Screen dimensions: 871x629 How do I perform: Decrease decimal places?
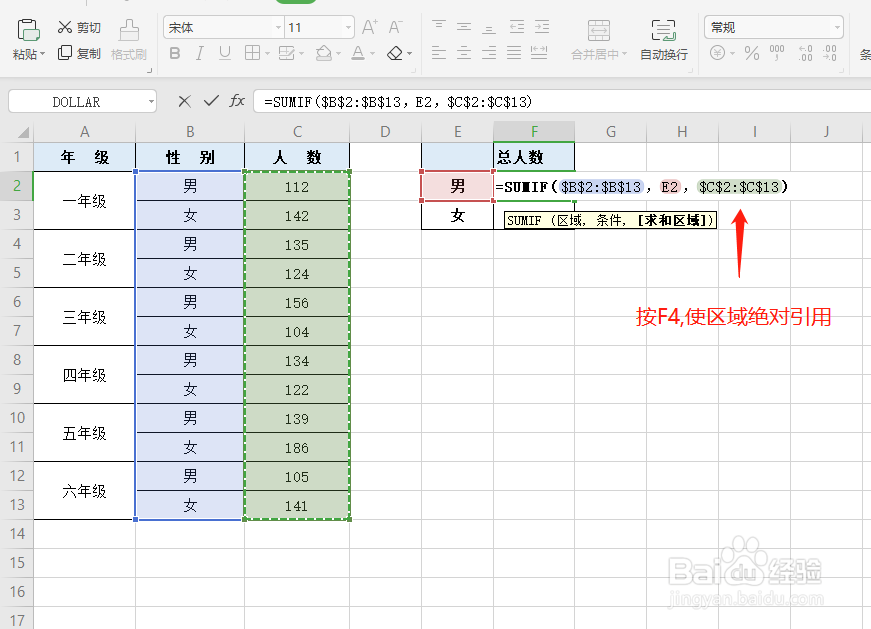pos(830,53)
